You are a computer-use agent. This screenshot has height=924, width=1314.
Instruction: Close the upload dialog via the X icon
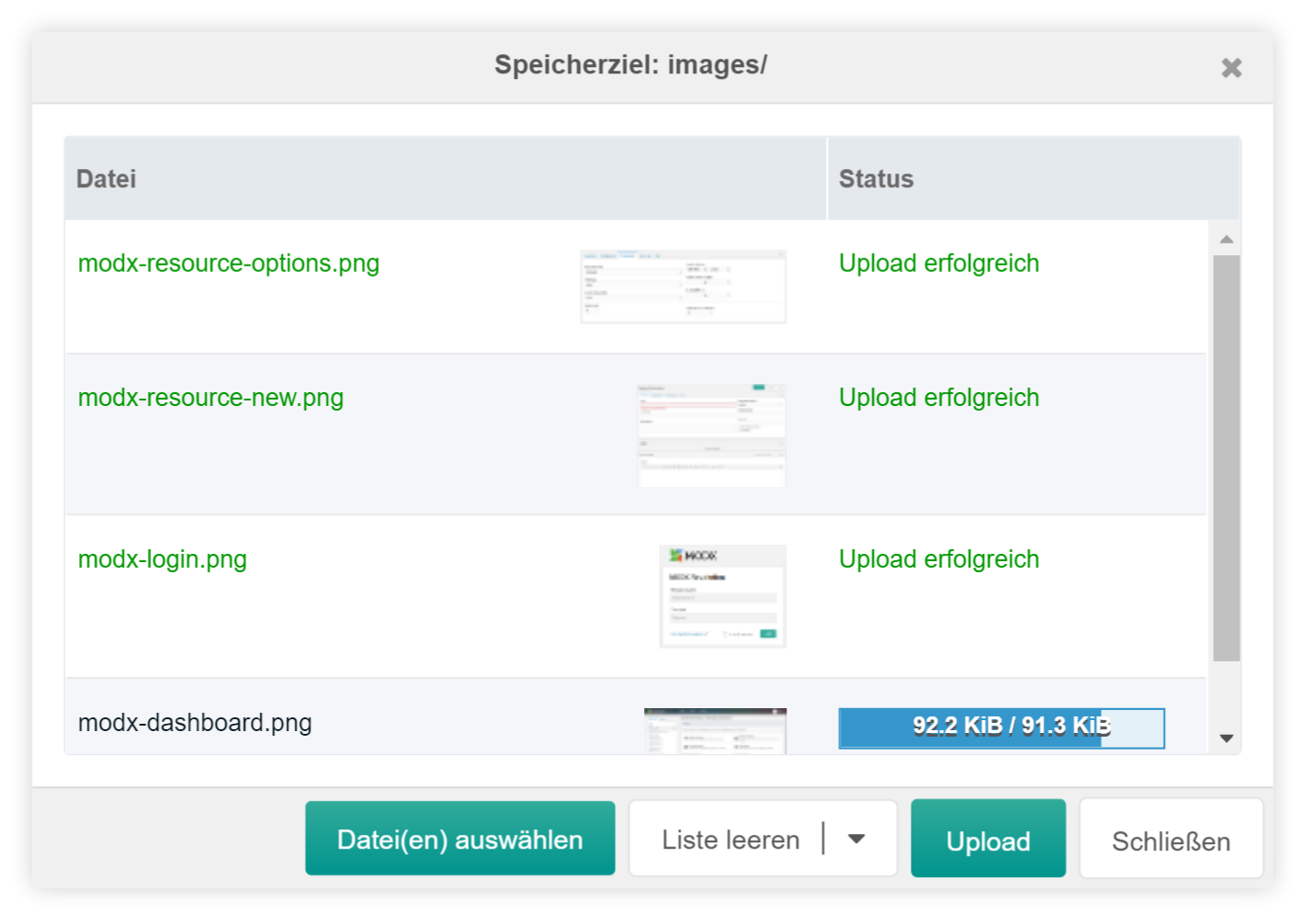1231,67
